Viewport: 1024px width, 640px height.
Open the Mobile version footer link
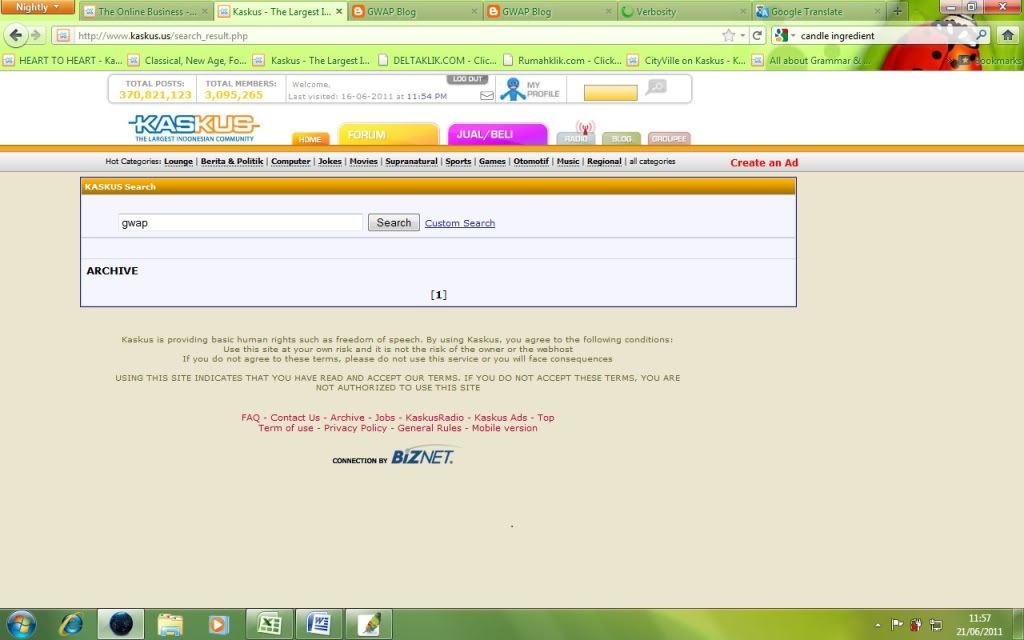pyautogui.click(x=505, y=428)
